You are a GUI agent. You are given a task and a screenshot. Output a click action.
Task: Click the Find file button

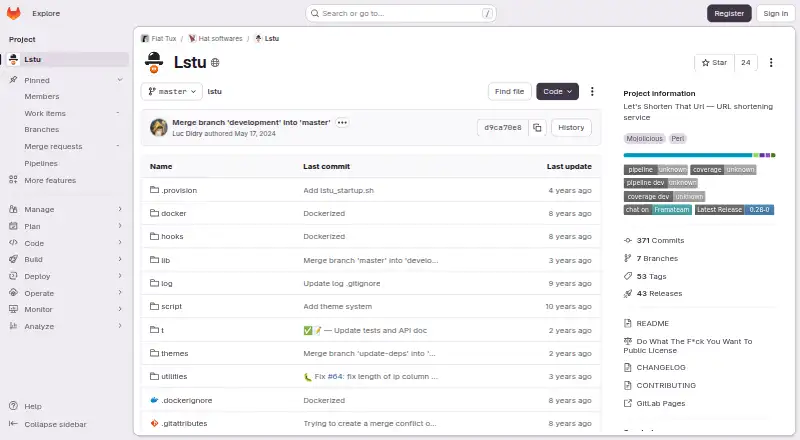(x=509, y=91)
